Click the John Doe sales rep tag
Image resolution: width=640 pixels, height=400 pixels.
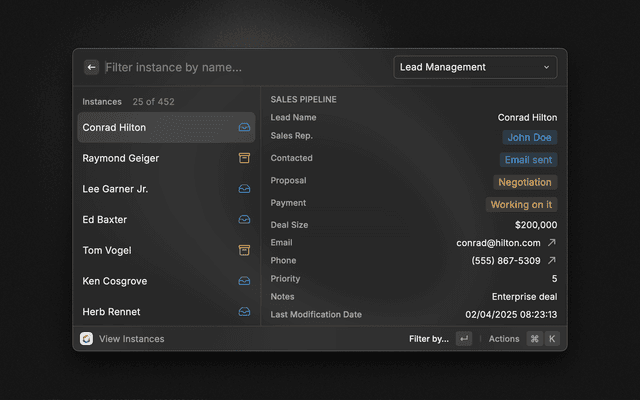click(x=529, y=138)
